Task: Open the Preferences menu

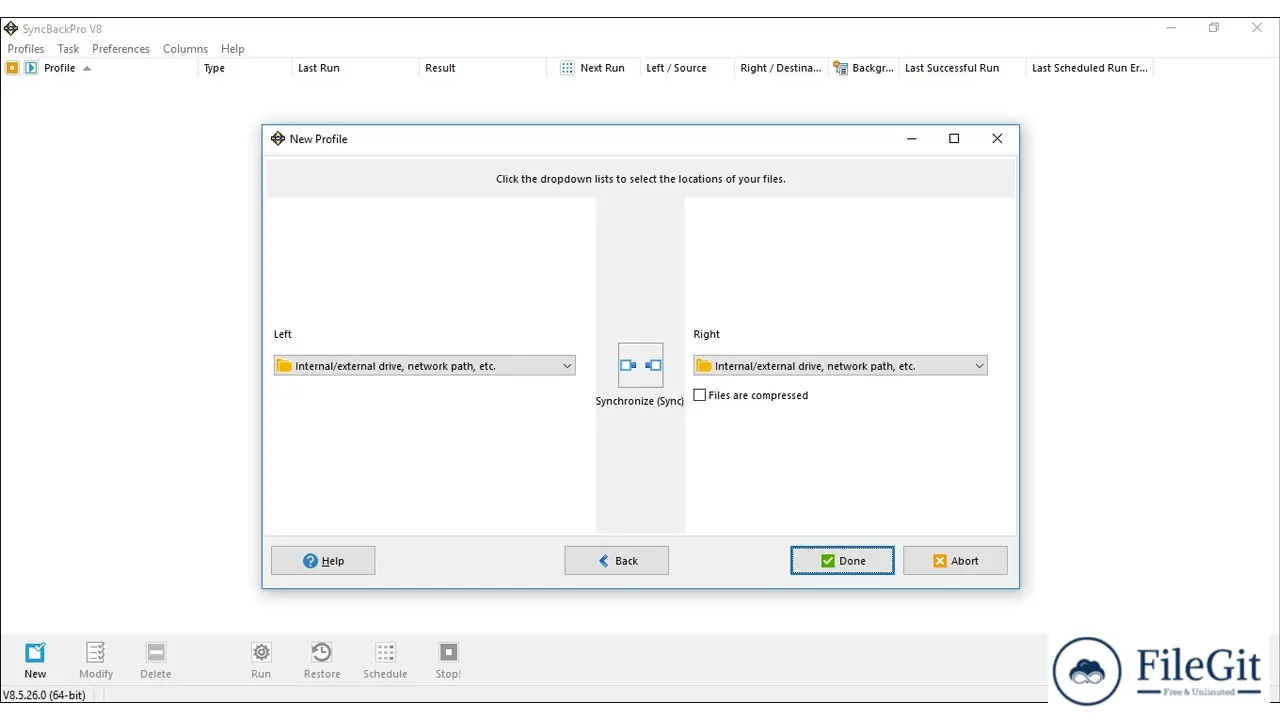Action: [121, 49]
